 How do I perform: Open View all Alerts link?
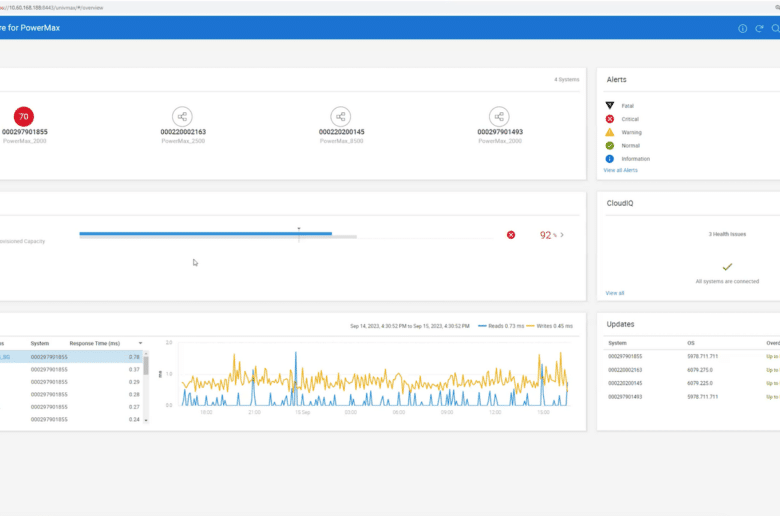pyautogui.click(x=620, y=170)
